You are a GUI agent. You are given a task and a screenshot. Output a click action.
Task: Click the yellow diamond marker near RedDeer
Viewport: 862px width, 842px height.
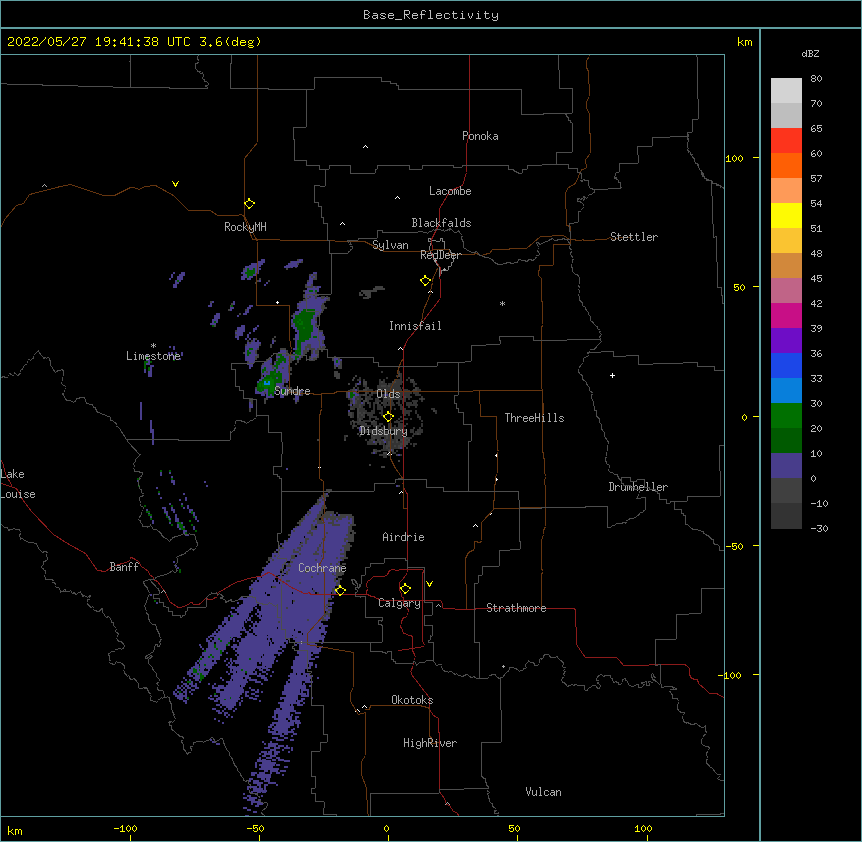coord(426,281)
